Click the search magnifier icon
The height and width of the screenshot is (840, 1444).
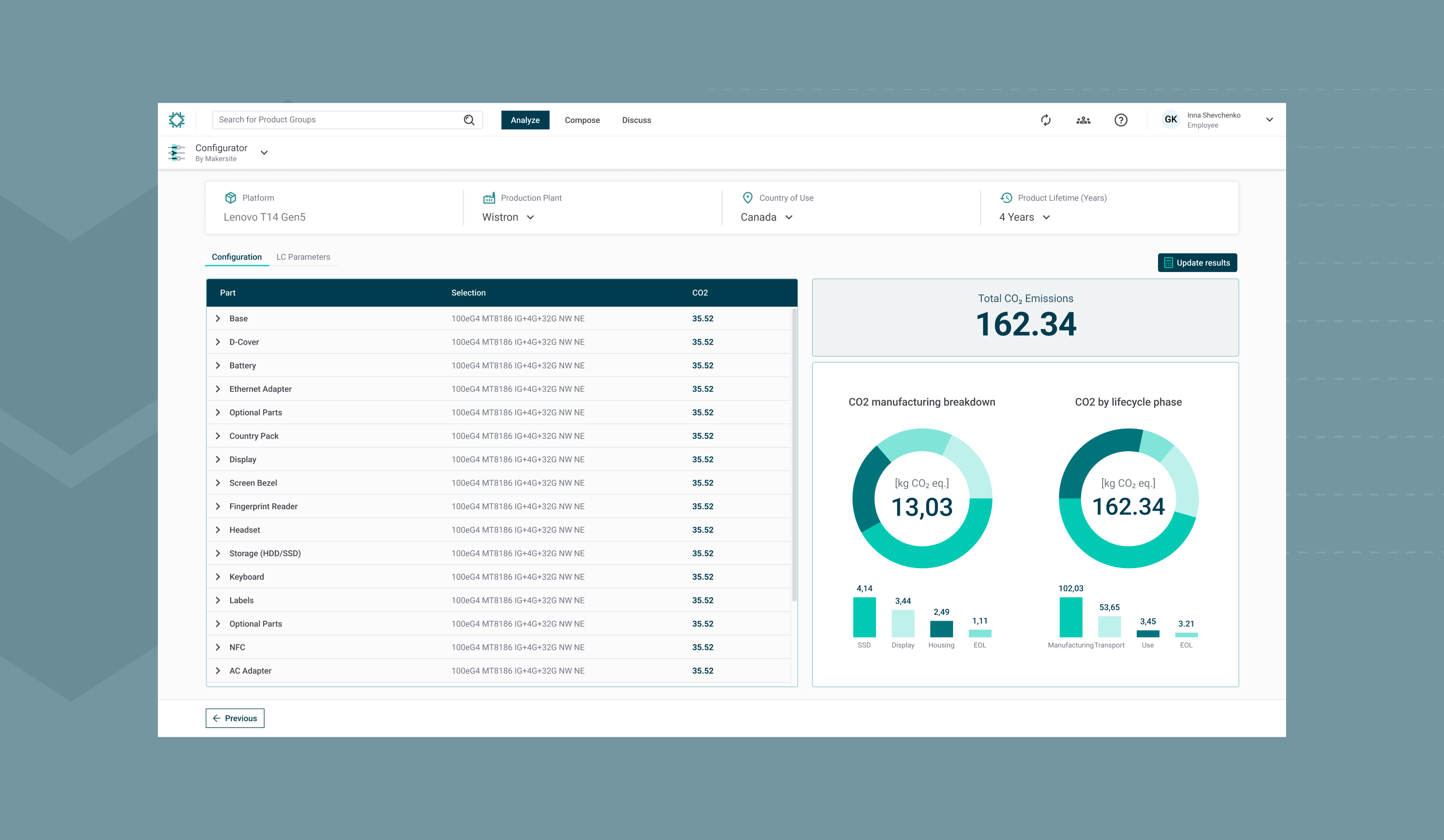(469, 120)
